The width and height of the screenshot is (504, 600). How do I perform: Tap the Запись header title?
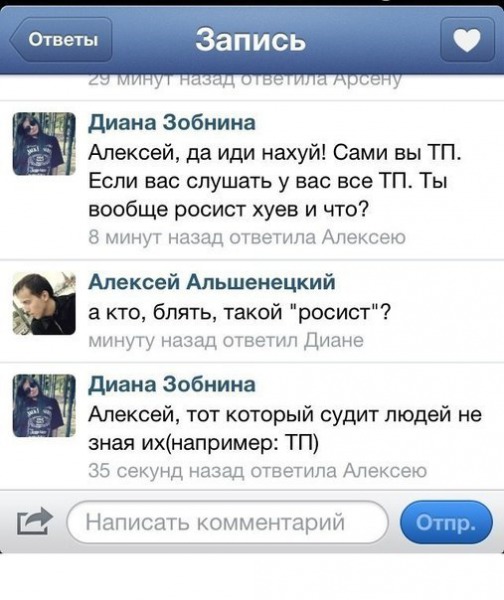(x=251, y=40)
